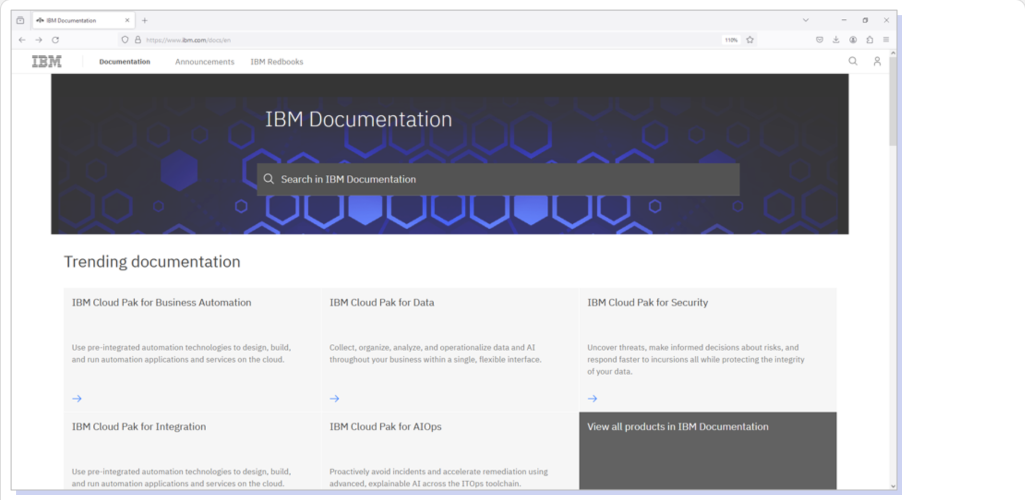
Task: Click View all products in IBM Documentation
Action: point(708,451)
